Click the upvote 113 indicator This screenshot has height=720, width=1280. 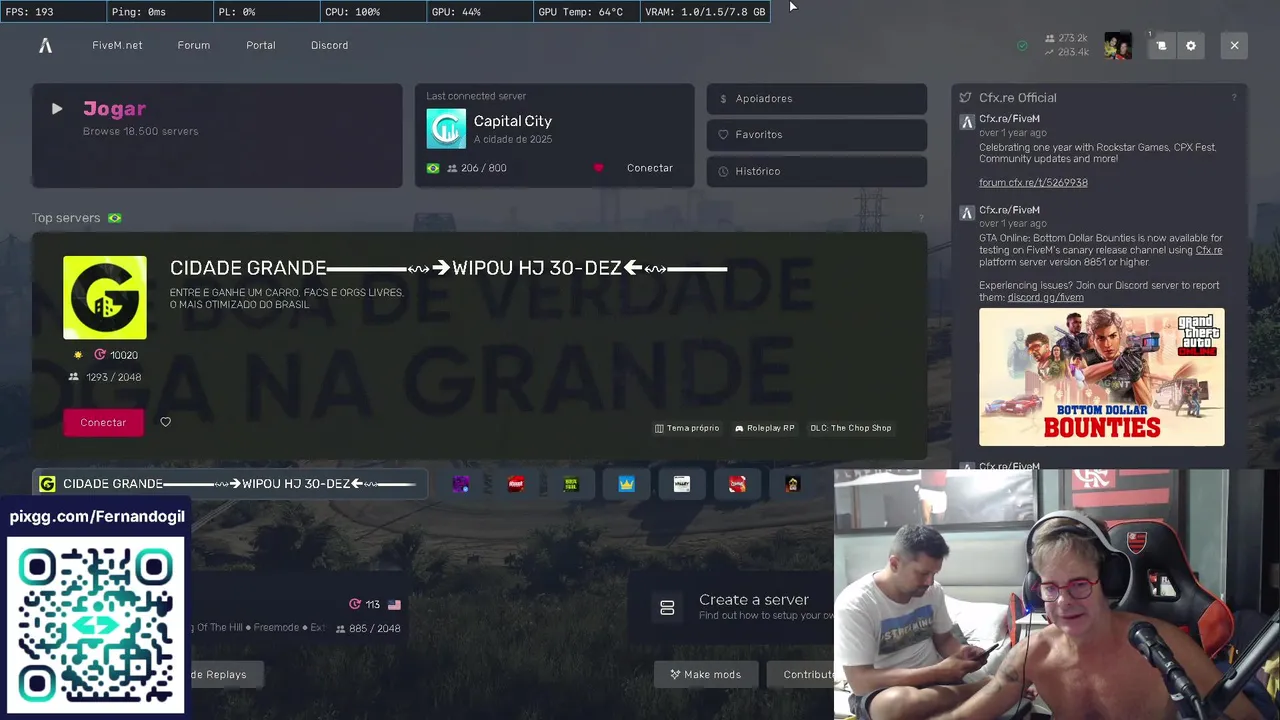(x=364, y=605)
